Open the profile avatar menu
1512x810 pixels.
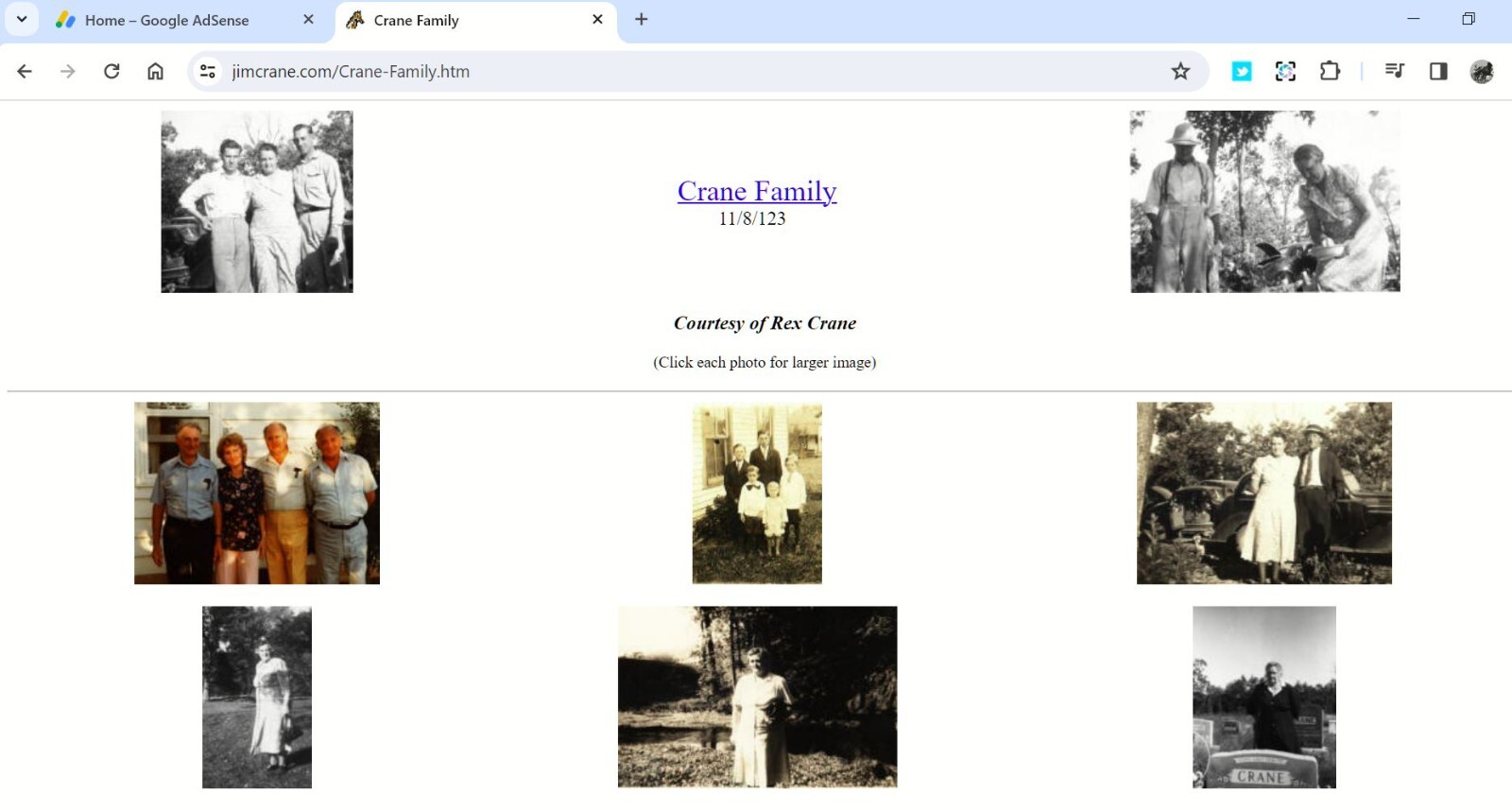(1482, 71)
